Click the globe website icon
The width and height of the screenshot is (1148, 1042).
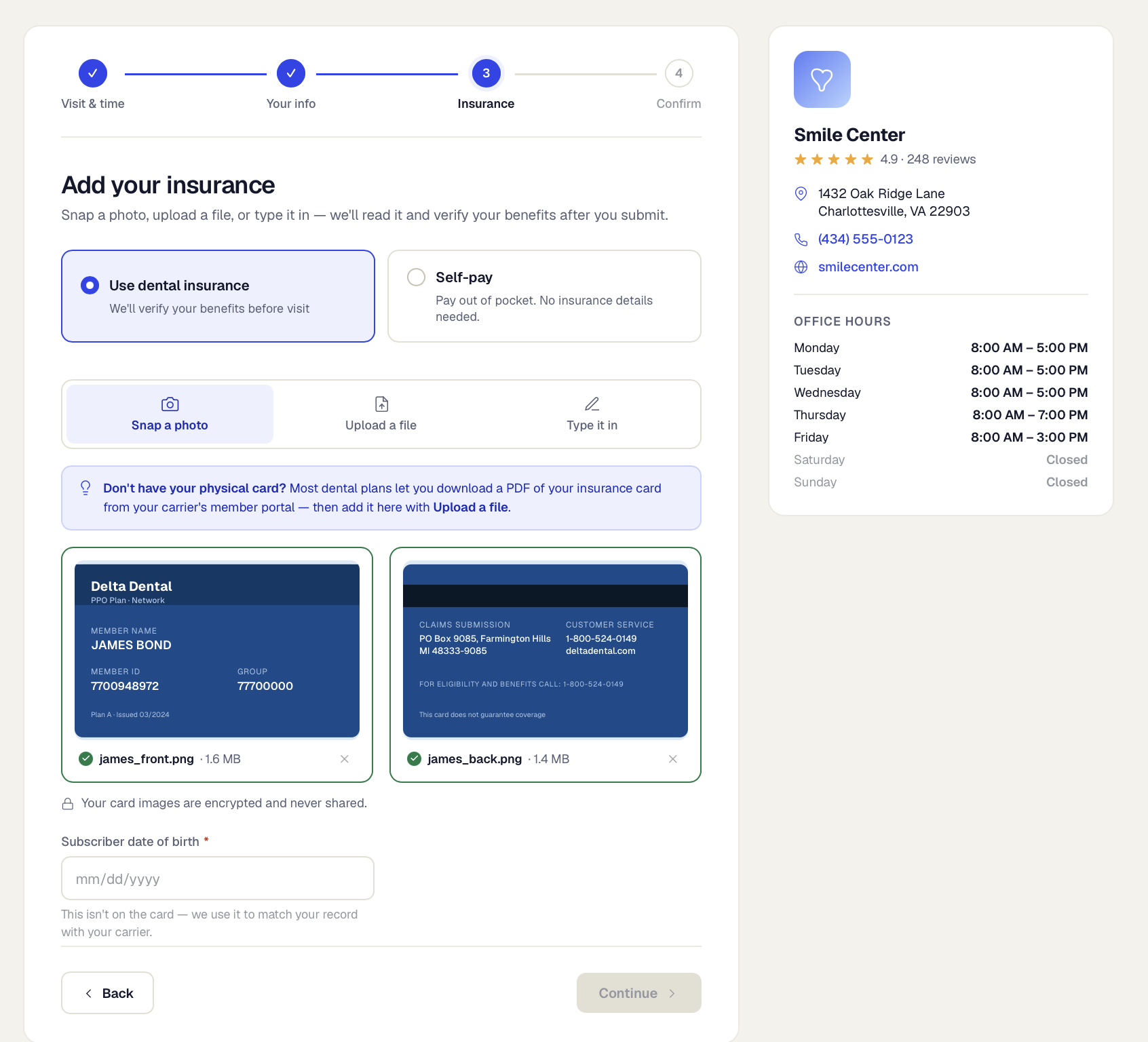click(x=801, y=267)
